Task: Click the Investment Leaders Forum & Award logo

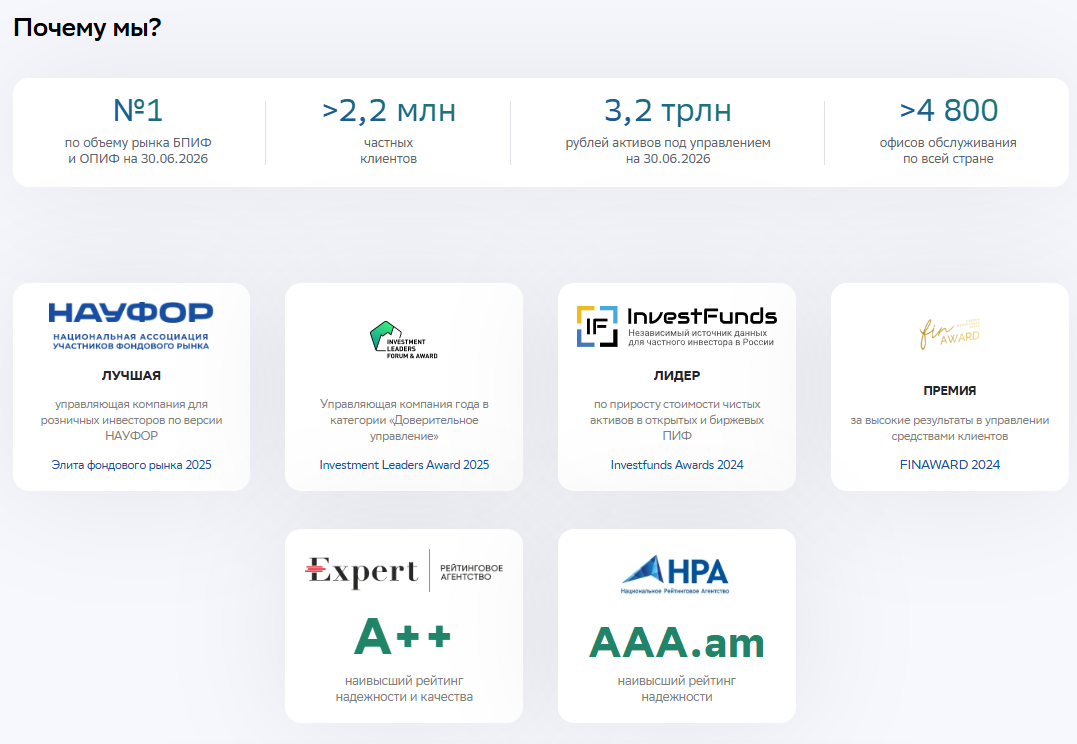Action: tap(404, 340)
